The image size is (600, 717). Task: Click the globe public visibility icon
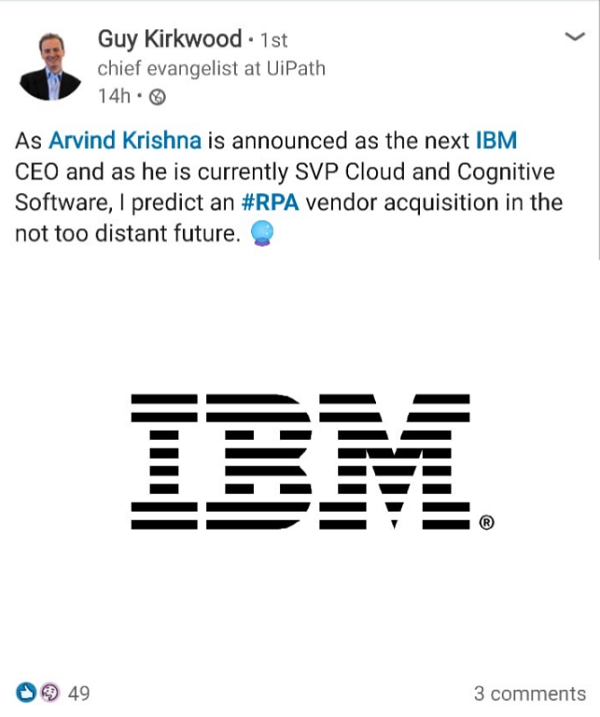(157, 97)
